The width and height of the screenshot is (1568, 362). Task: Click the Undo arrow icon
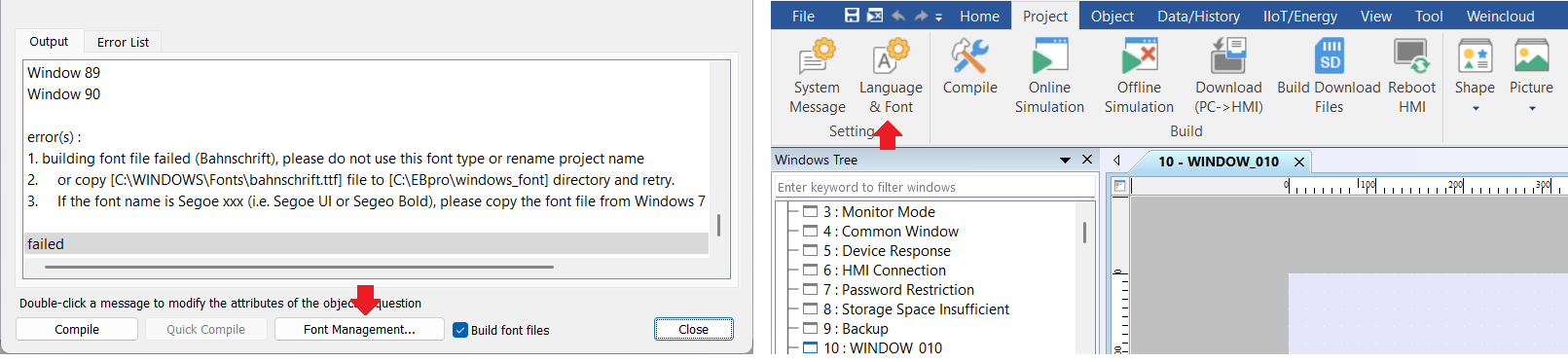(x=897, y=16)
